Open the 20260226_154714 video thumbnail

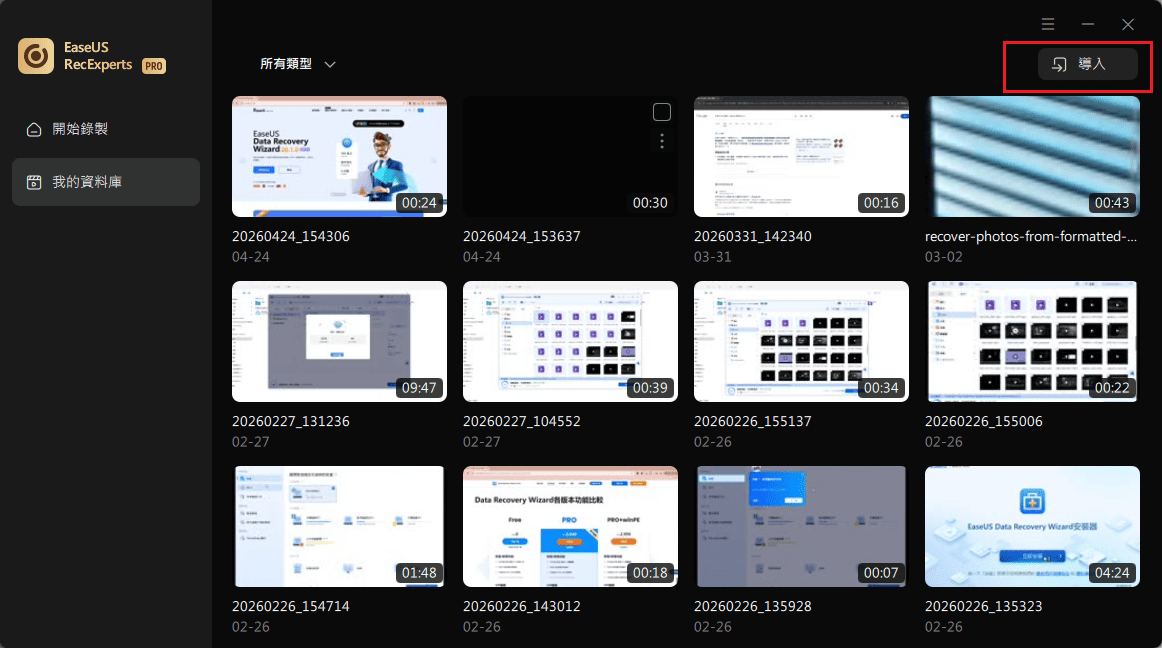coord(339,526)
